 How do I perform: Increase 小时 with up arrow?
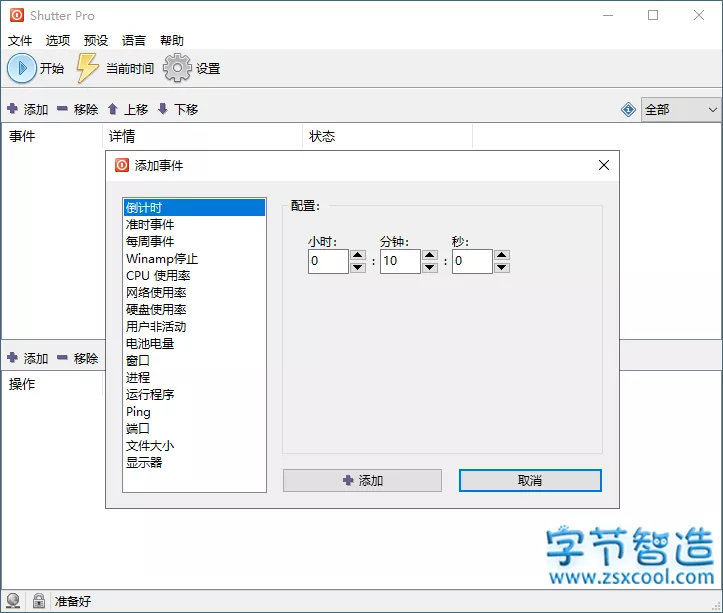click(358, 255)
